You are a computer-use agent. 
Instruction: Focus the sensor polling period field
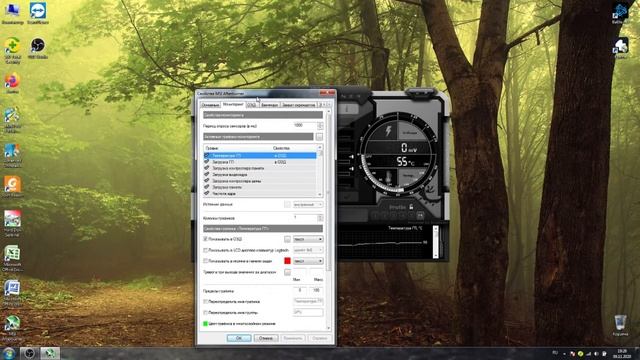click(x=305, y=126)
